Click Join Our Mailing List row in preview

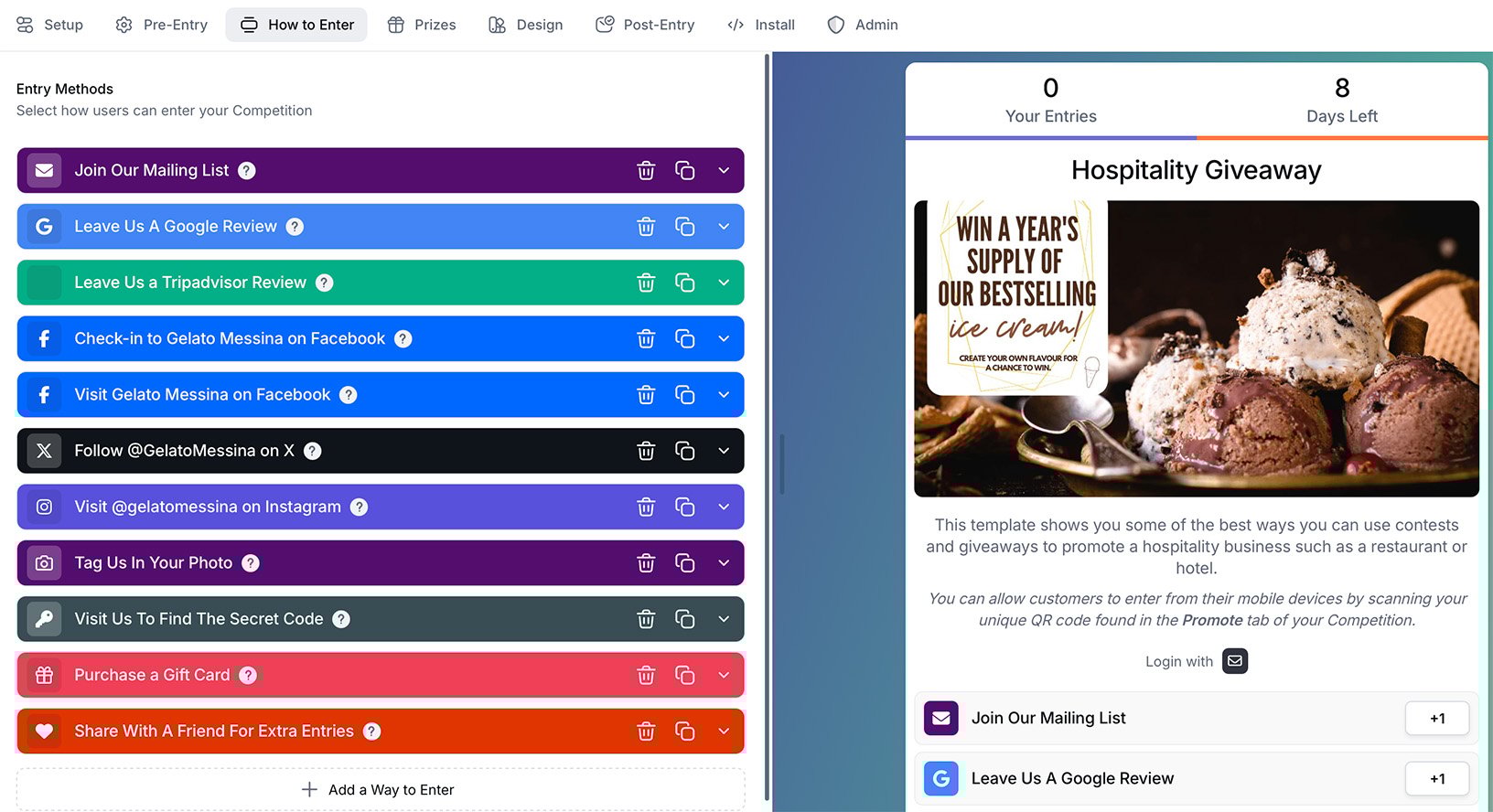point(1197,719)
